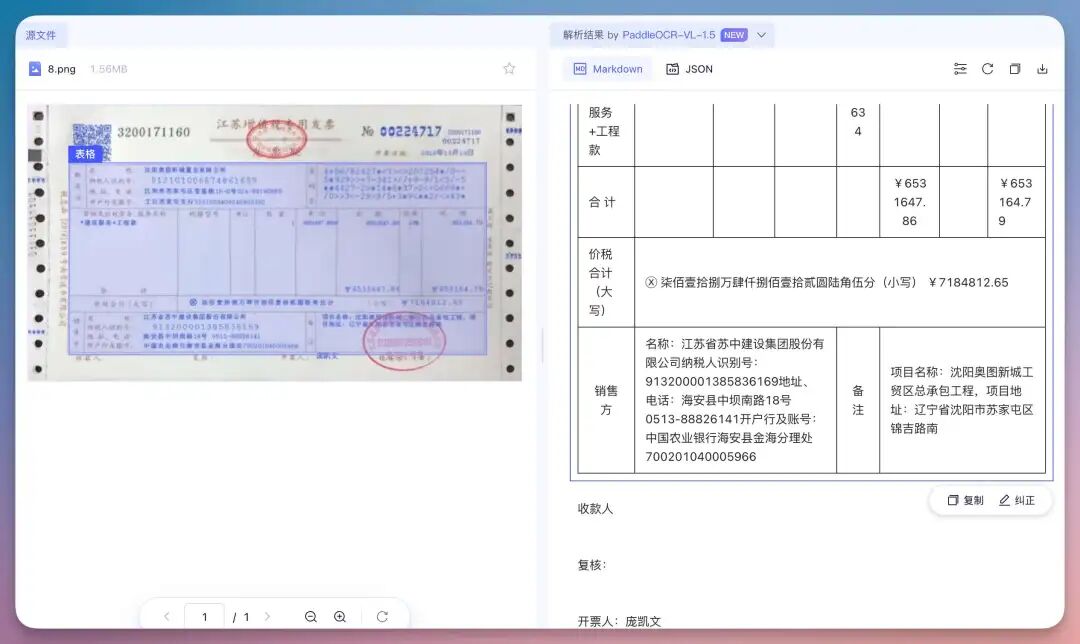1080x644 pixels.
Task: Select the 源文件 source file tab
Action: click(x=41, y=34)
